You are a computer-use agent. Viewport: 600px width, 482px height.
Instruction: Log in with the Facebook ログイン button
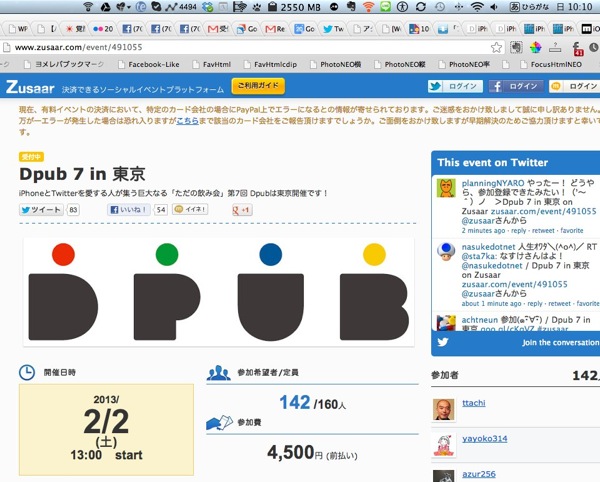516,86
